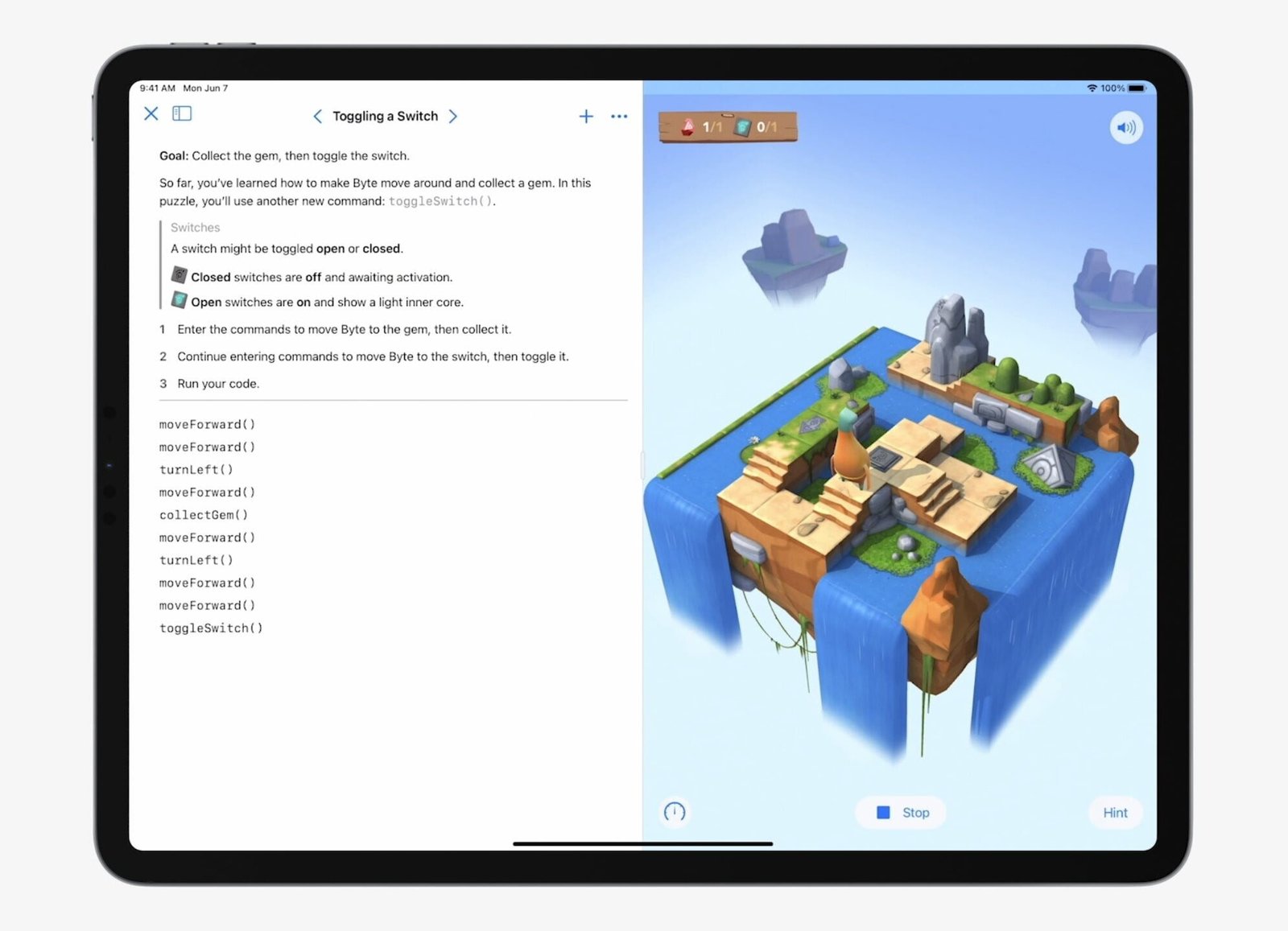Grab the split-view divider handle
1288x931 pixels.
click(642, 465)
